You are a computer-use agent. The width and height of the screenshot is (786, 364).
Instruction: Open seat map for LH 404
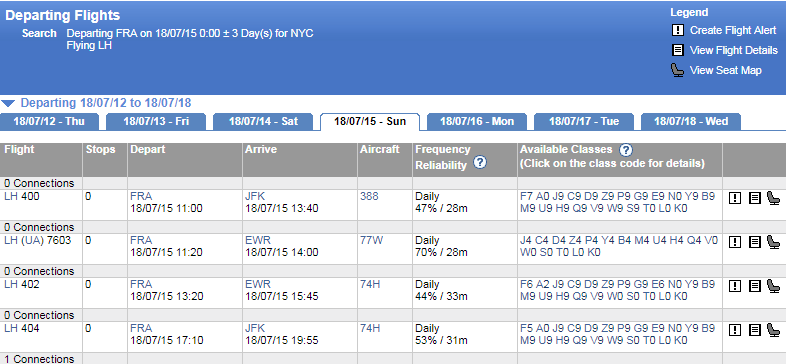coord(773,330)
